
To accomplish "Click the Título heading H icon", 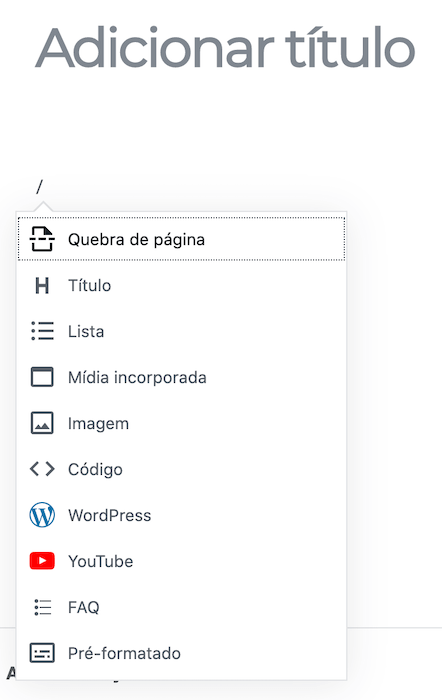I will 42,285.
